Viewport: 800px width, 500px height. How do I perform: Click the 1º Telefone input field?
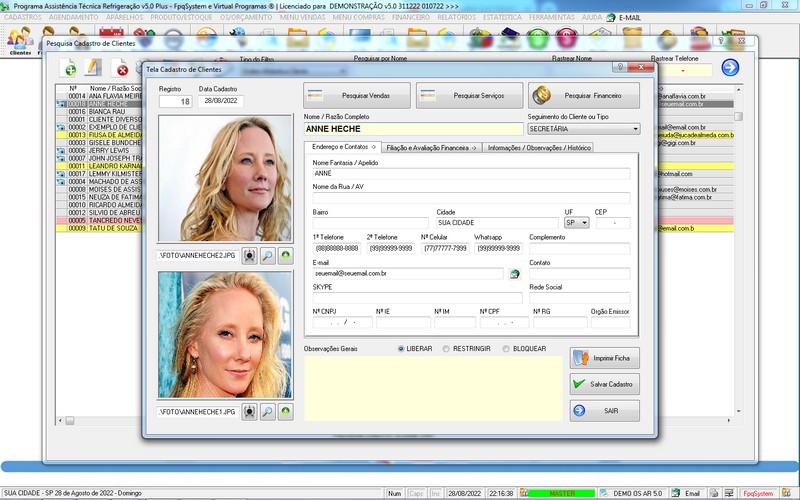coord(337,248)
